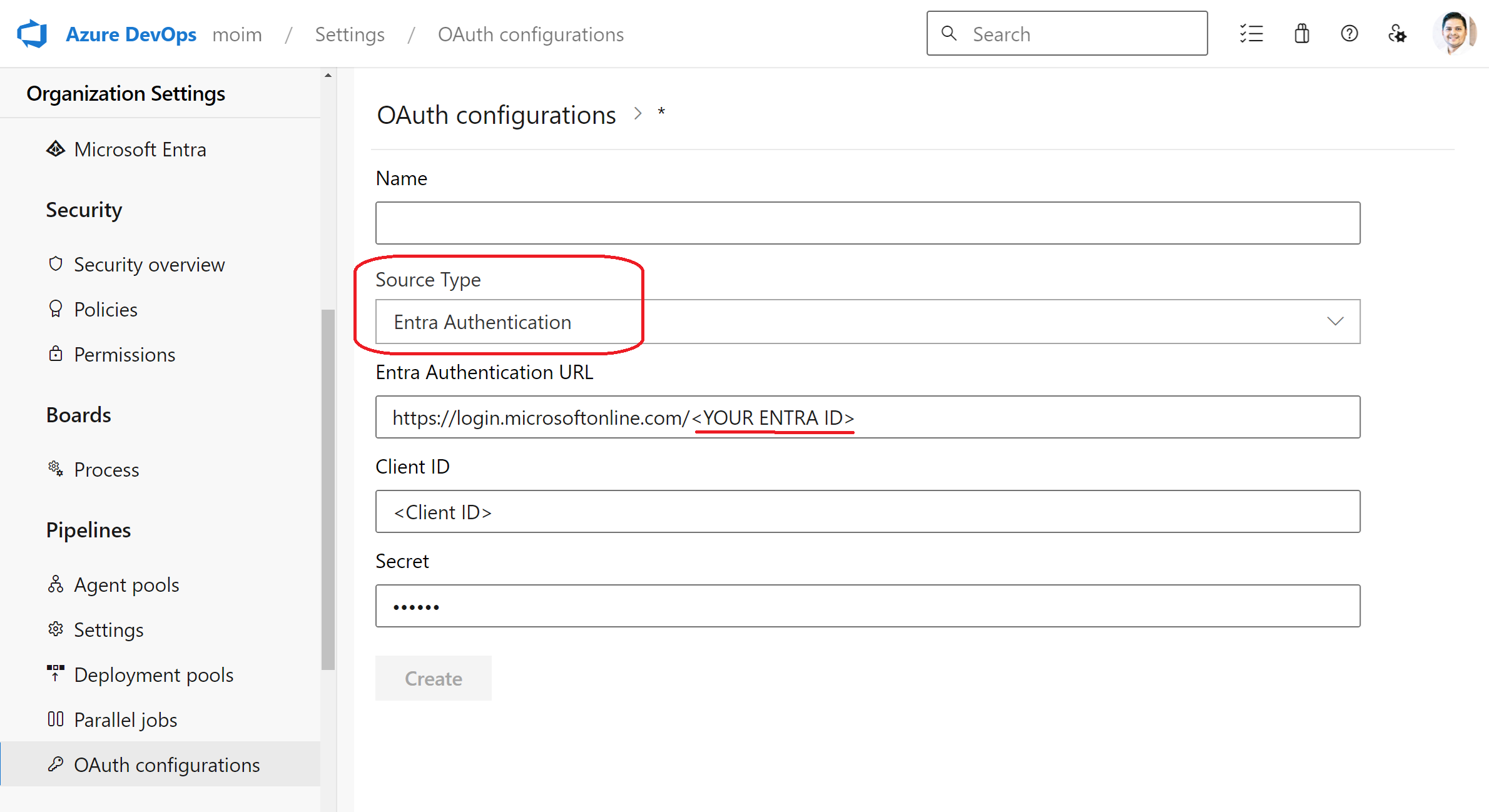Image resolution: width=1489 pixels, height=812 pixels.
Task: Click the Source Type dropdown chevron
Action: (x=1335, y=322)
